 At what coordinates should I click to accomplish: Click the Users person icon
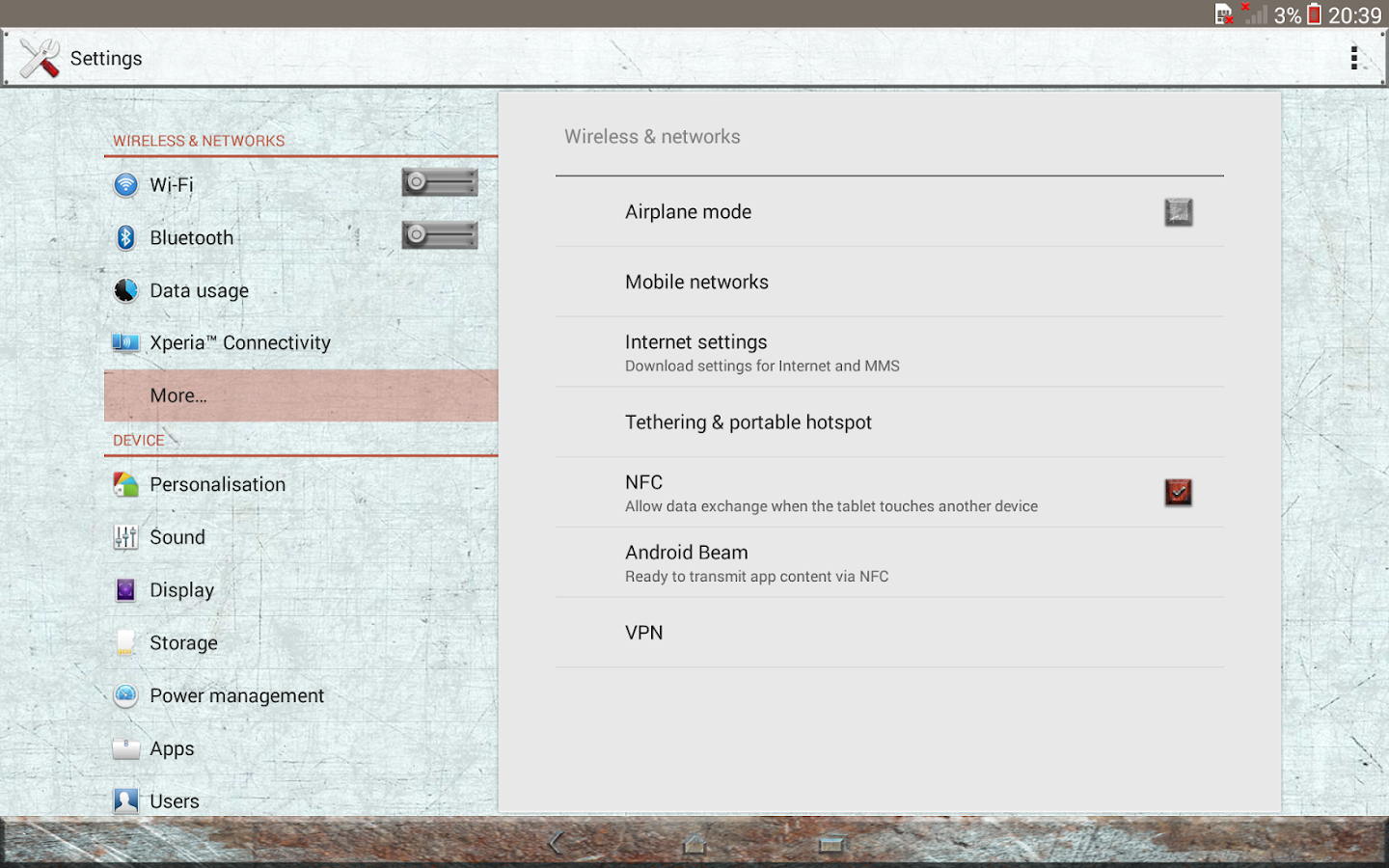125,800
